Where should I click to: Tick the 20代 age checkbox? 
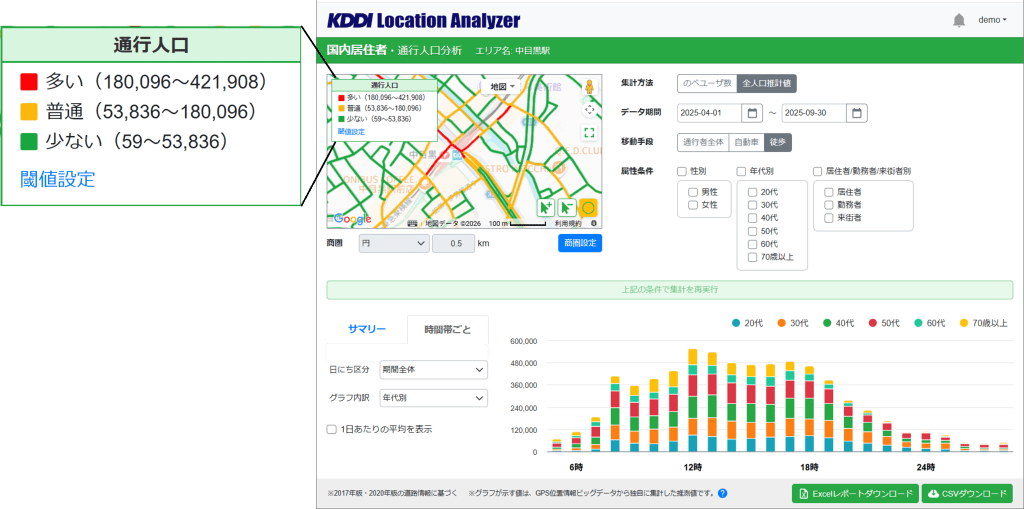coord(752,192)
